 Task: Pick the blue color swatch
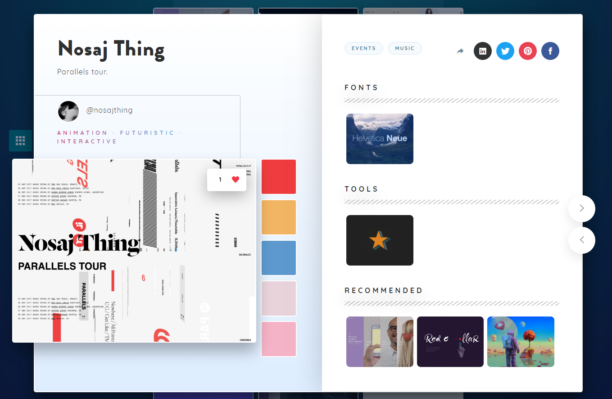(x=279, y=258)
